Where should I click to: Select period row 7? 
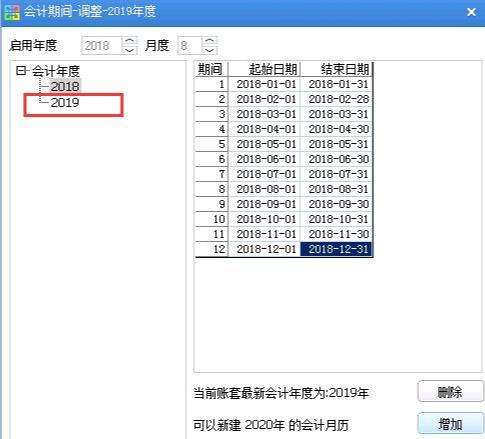coord(211,174)
